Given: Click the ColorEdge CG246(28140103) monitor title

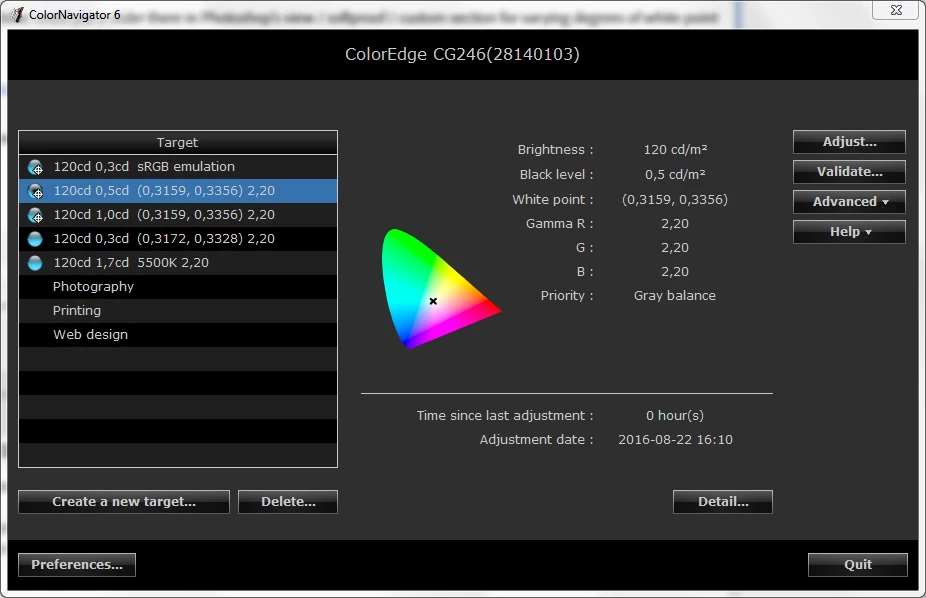Looking at the screenshot, I should [462, 54].
